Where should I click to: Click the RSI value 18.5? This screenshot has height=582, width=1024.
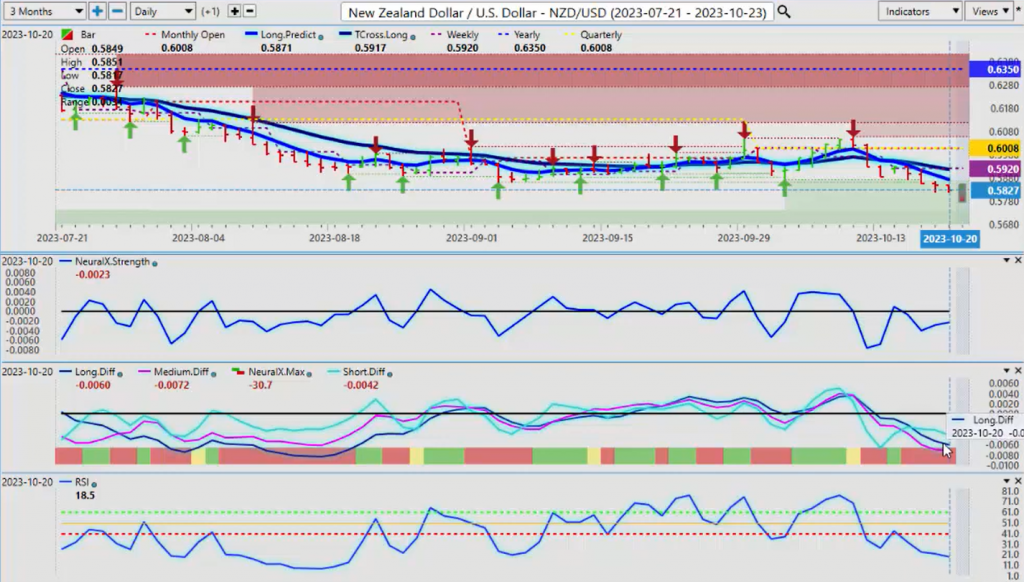[85, 495]
